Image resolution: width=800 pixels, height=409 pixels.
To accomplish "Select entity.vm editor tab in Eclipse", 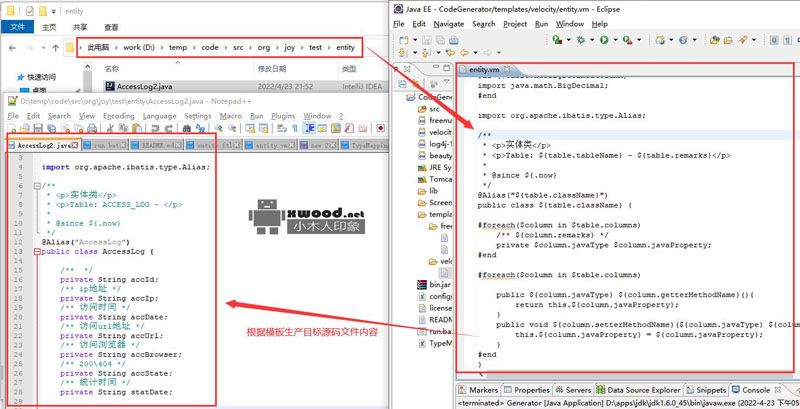I will [x=484, y=69].
